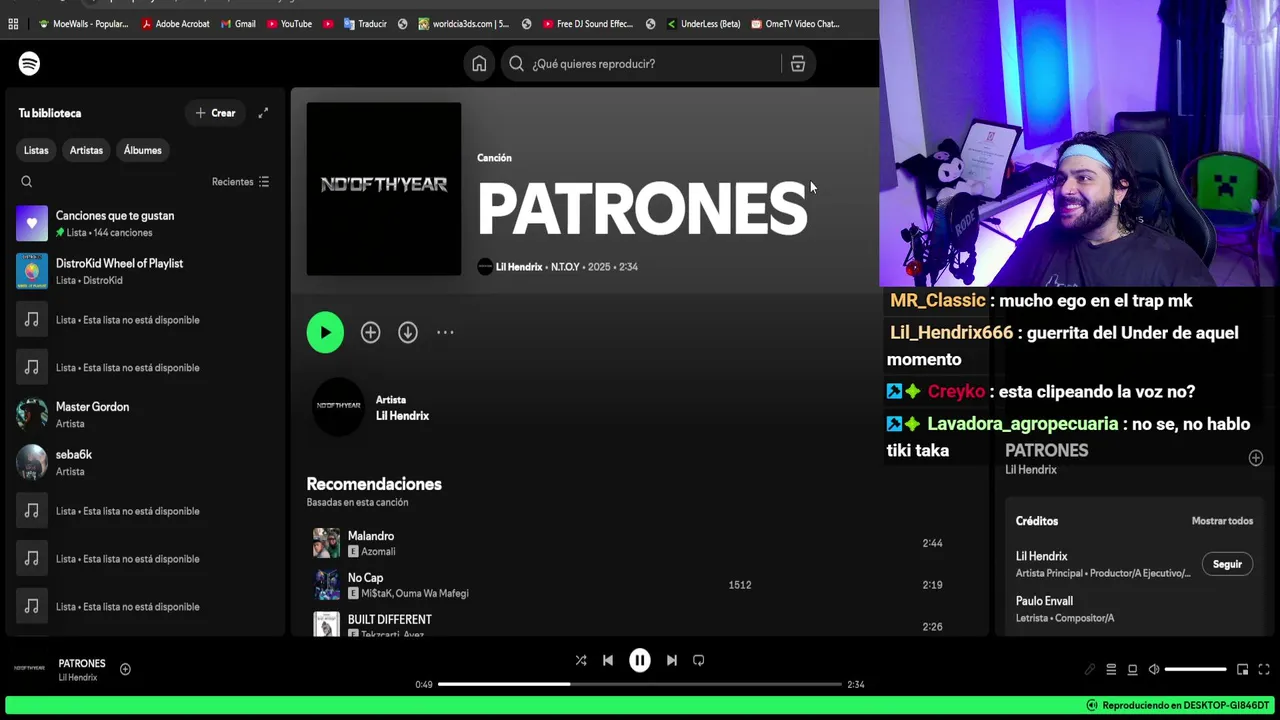Click Malandro track thumbnail
Image resolution: width=1280 pixels, height=720 pixels.
(x=327, y=543)
